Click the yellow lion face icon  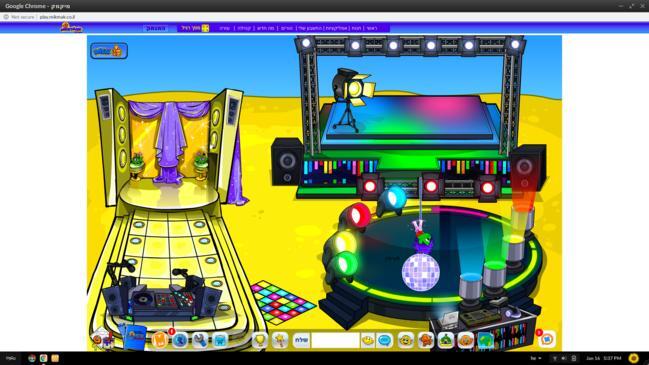406,340
